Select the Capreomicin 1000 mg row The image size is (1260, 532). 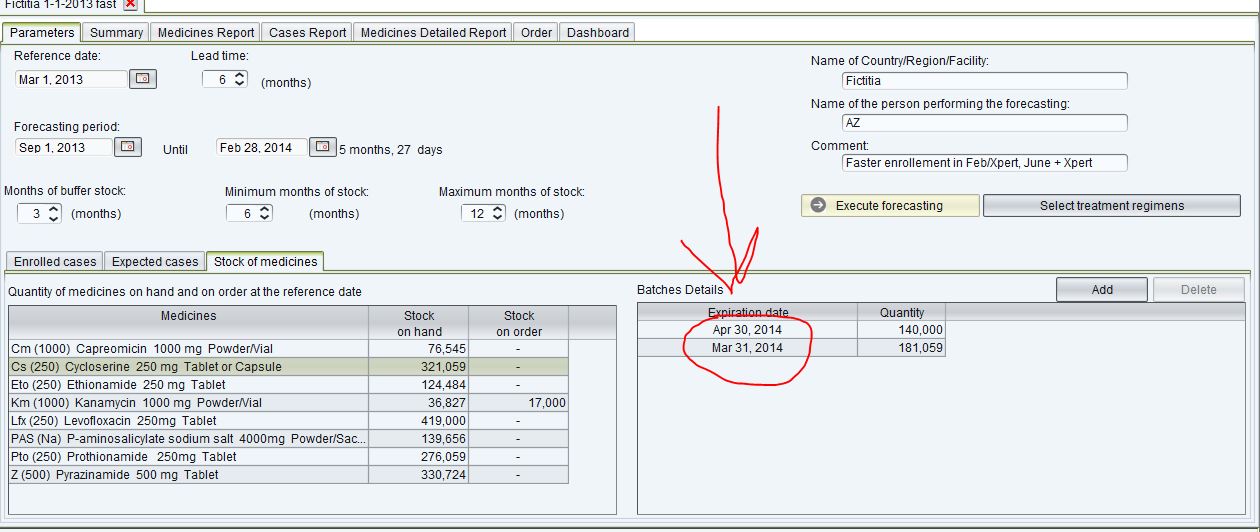point(289,348)
